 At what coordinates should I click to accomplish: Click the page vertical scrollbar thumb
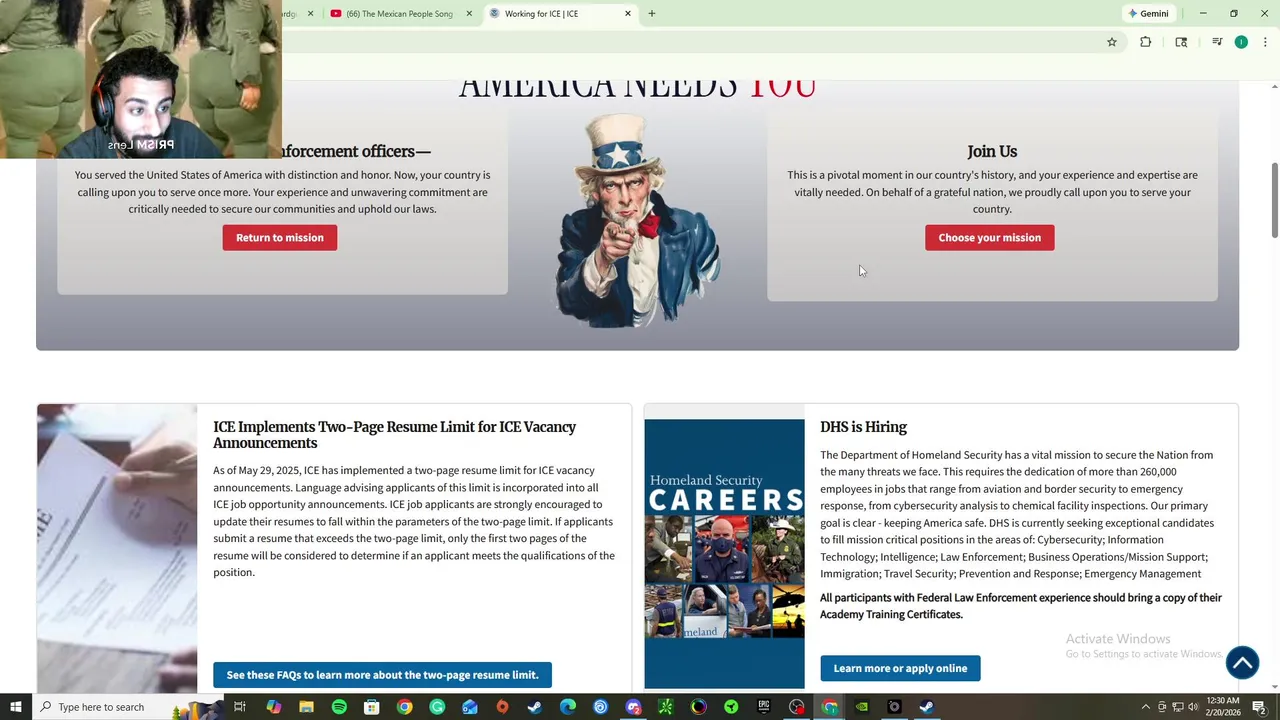pos(1274,200)
